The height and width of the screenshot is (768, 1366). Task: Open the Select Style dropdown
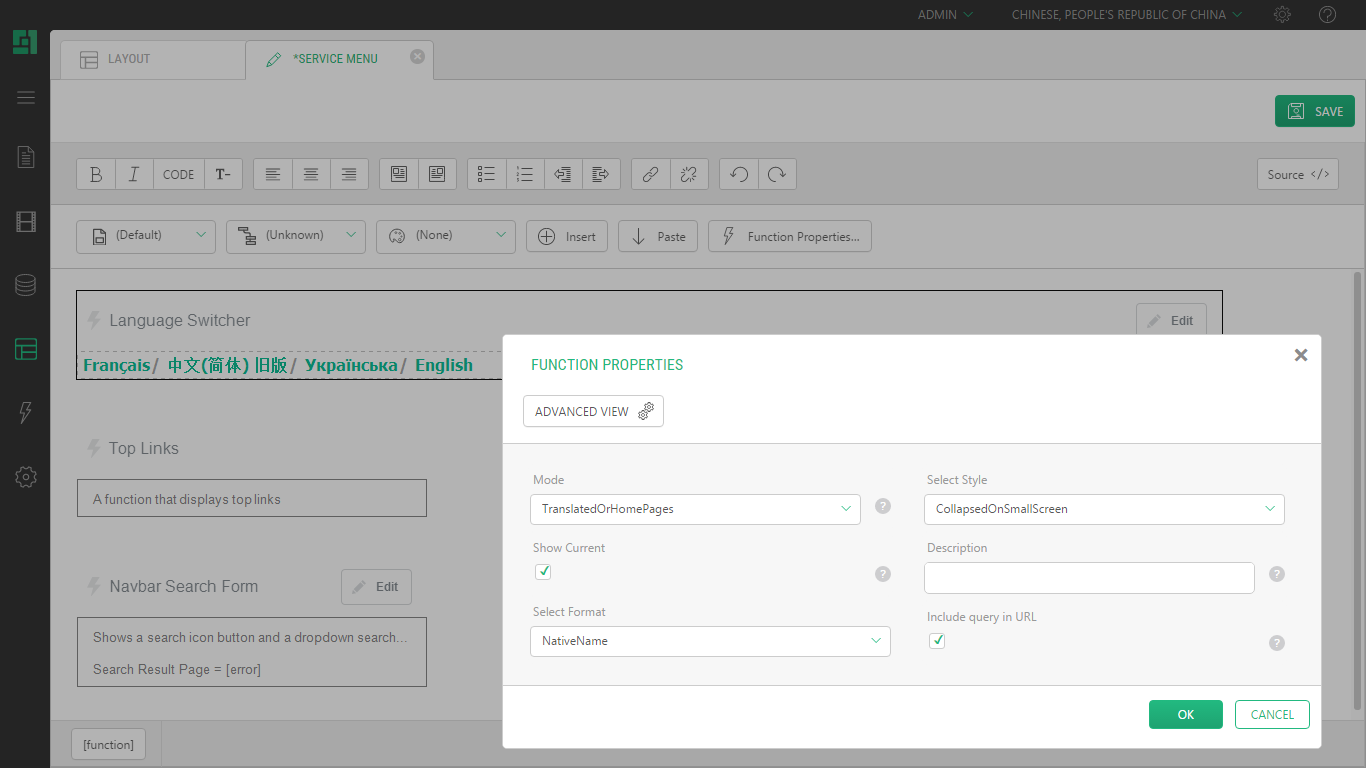pos(1104,509)
